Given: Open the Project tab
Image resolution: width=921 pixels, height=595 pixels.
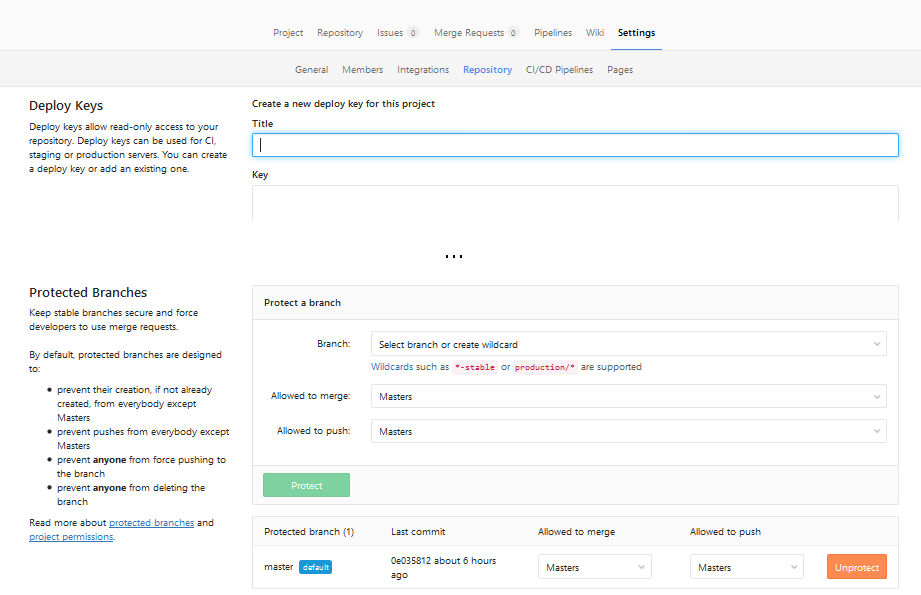Looking at the screenshot, I should point(288,33).
